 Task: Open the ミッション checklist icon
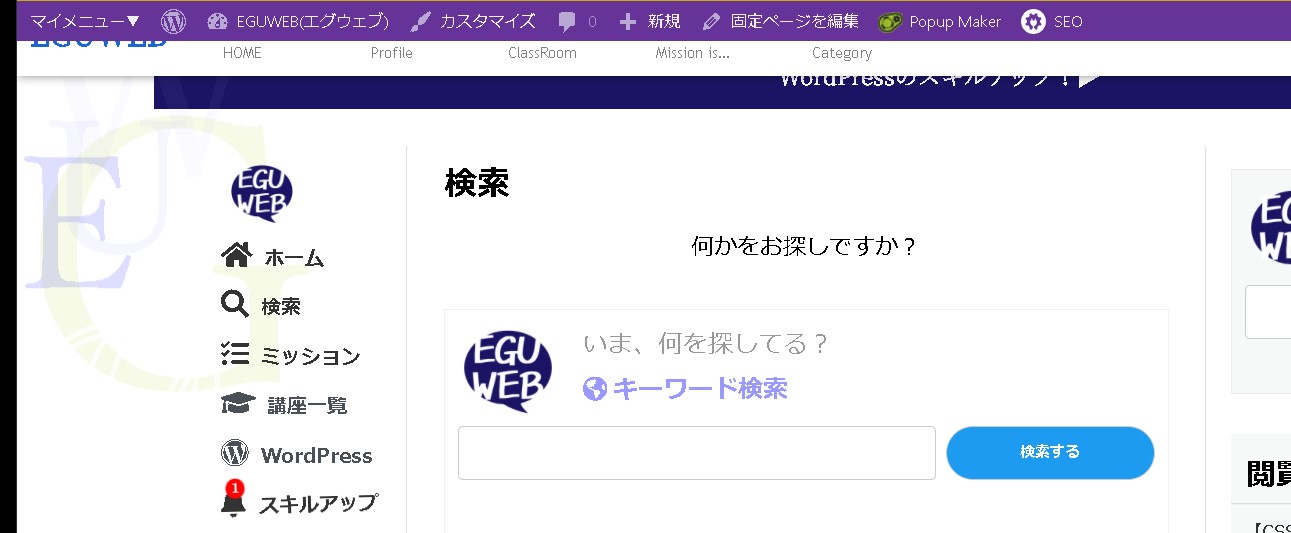[235, 354]
